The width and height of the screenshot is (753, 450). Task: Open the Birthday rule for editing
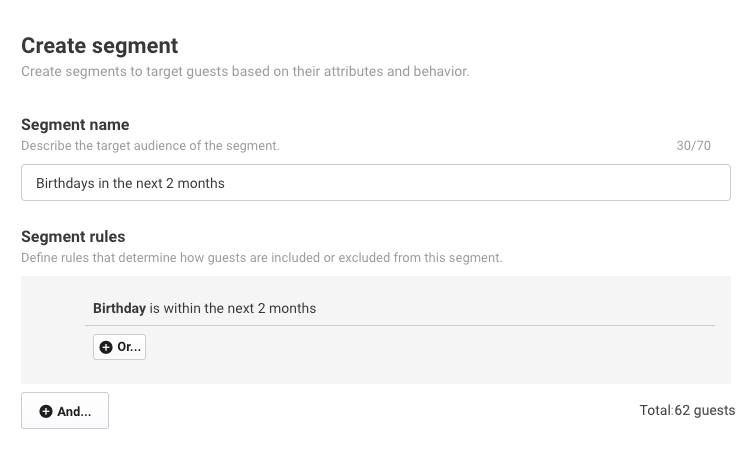[x=400, y=308]
